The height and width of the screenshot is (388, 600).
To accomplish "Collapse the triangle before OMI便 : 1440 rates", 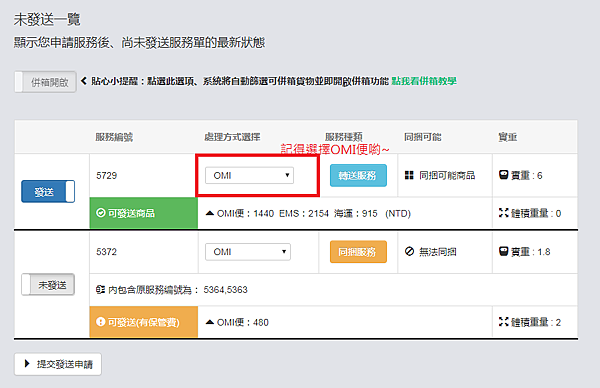I will 210,213.
